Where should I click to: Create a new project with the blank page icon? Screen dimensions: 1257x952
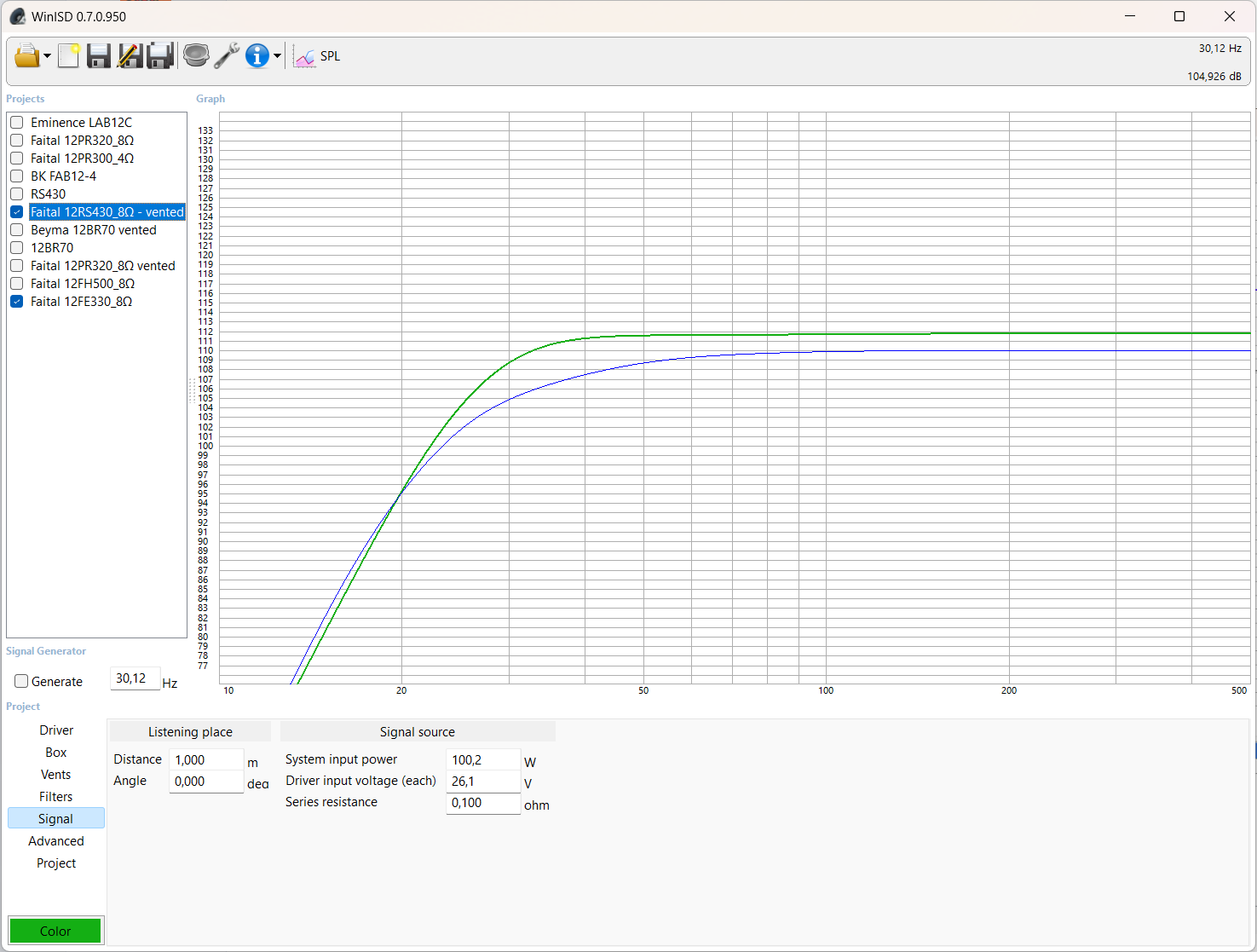tap(68, 56)
